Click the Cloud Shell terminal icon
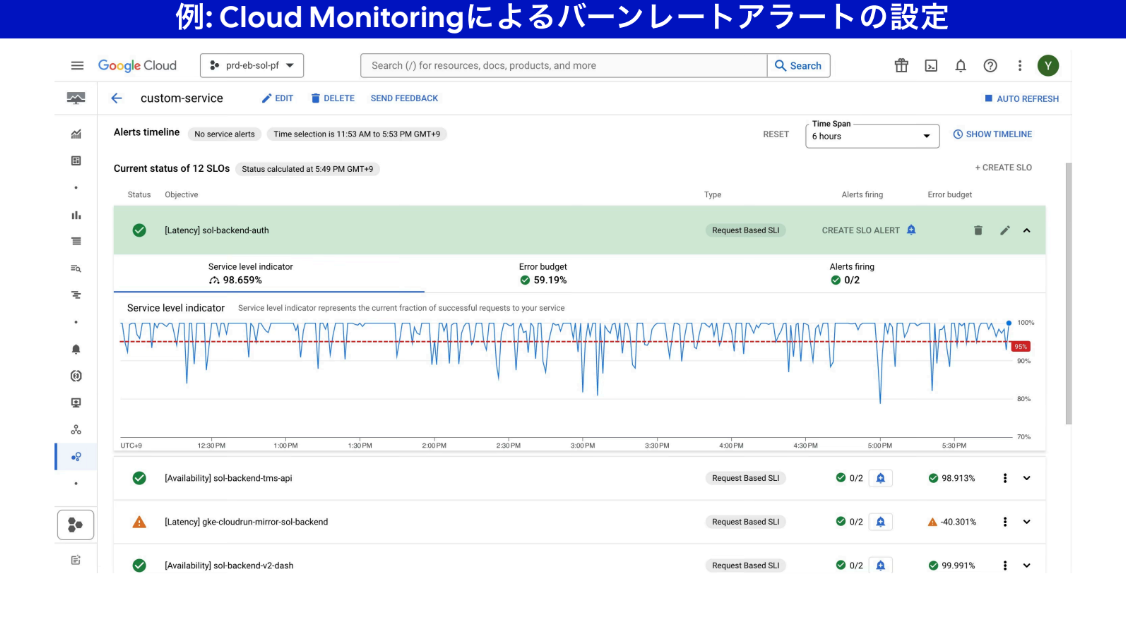The height and width of the screenshot is (628, 1126). 931,66
